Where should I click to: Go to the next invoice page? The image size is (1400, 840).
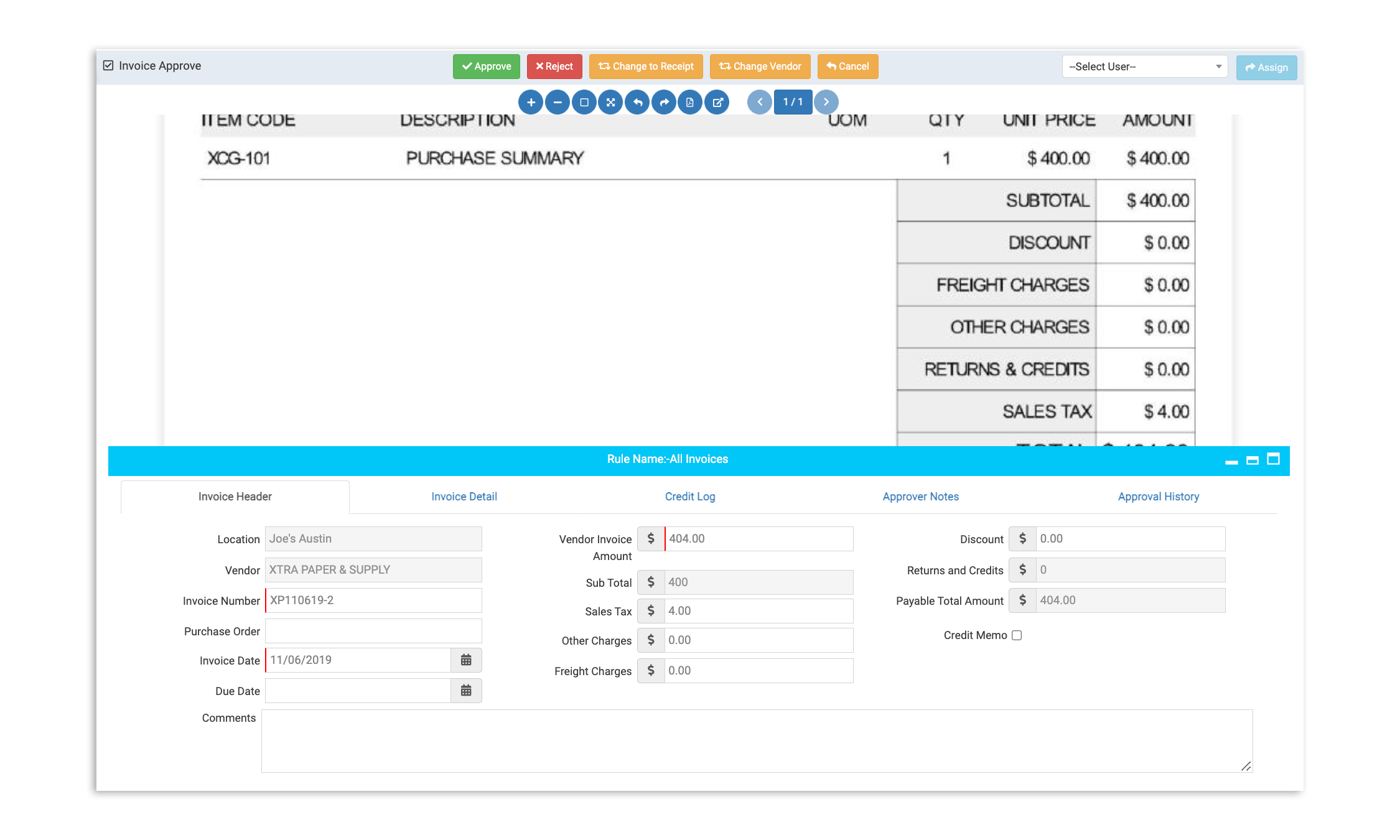(x=826, y=102)
